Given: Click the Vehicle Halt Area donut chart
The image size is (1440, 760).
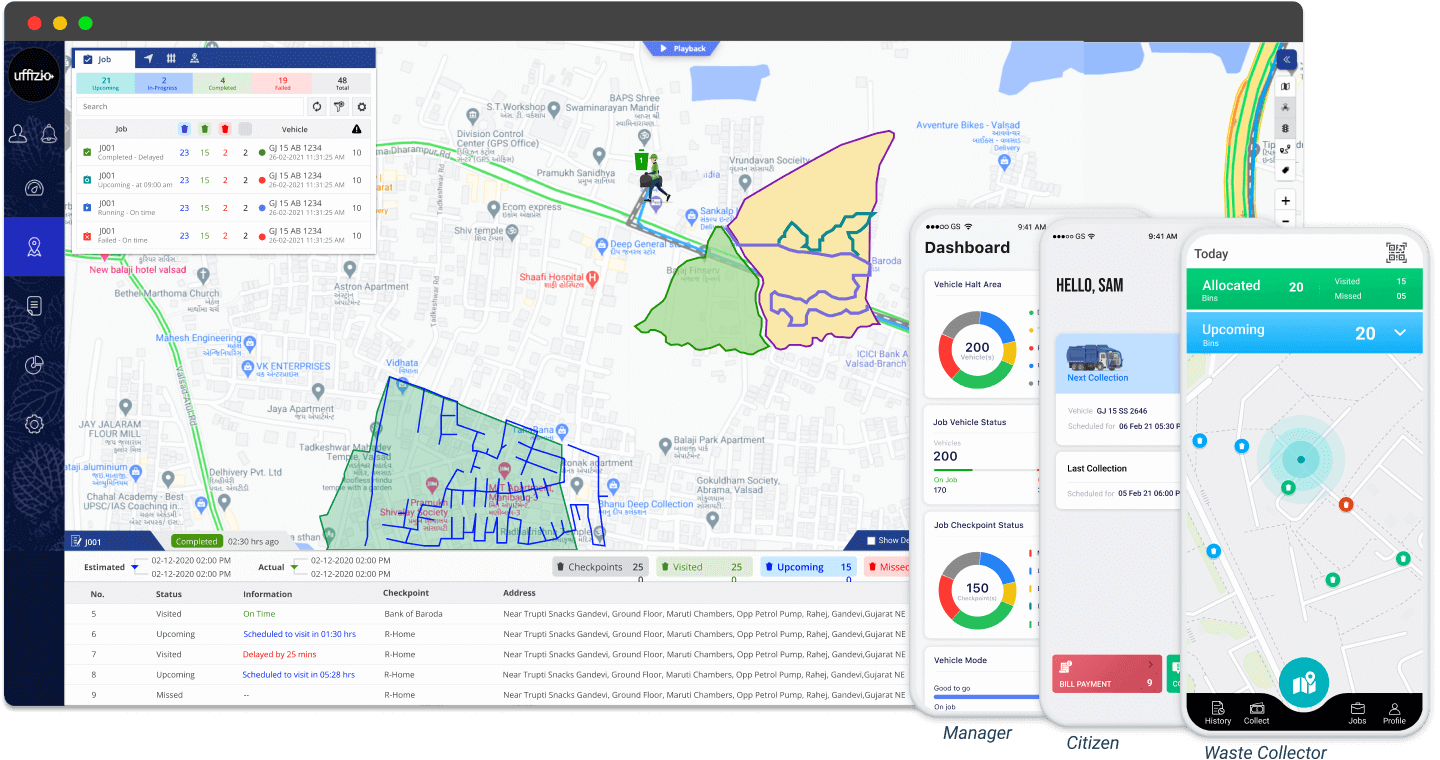Looking at the screenshot, I should click(x=976, y=349).
